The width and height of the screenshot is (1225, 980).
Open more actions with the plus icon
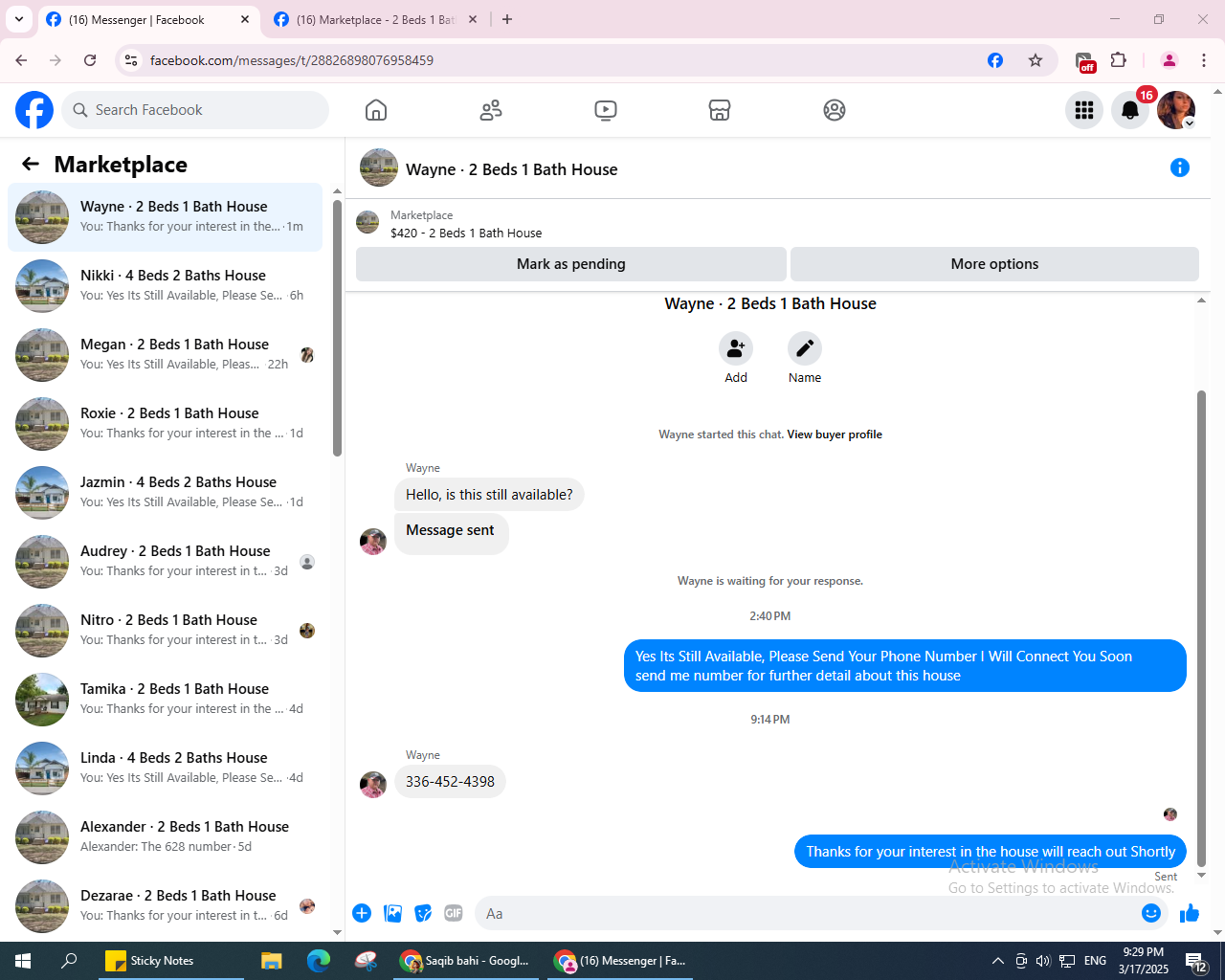point(362,913)
